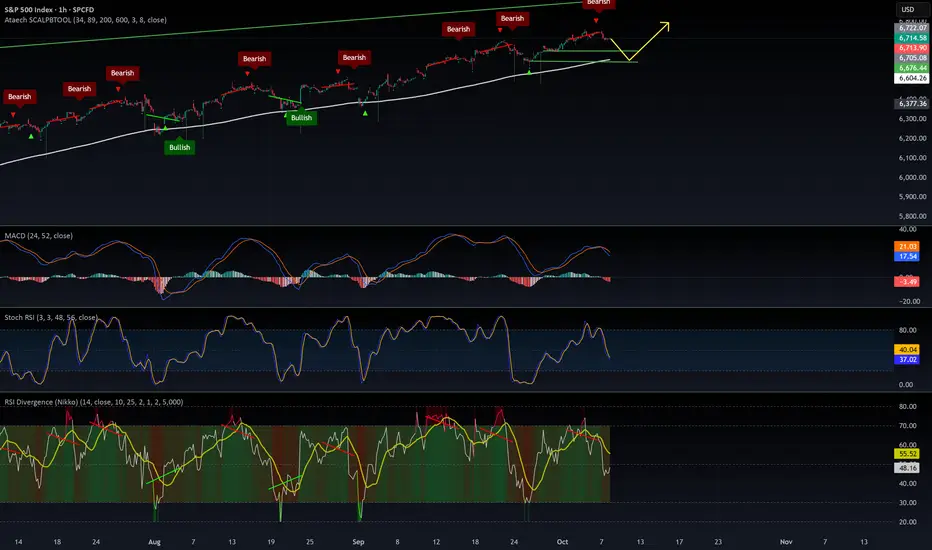Click the Sep label on time axis
The width and height of the screenshot is (932, 550).
coord(358,542)
